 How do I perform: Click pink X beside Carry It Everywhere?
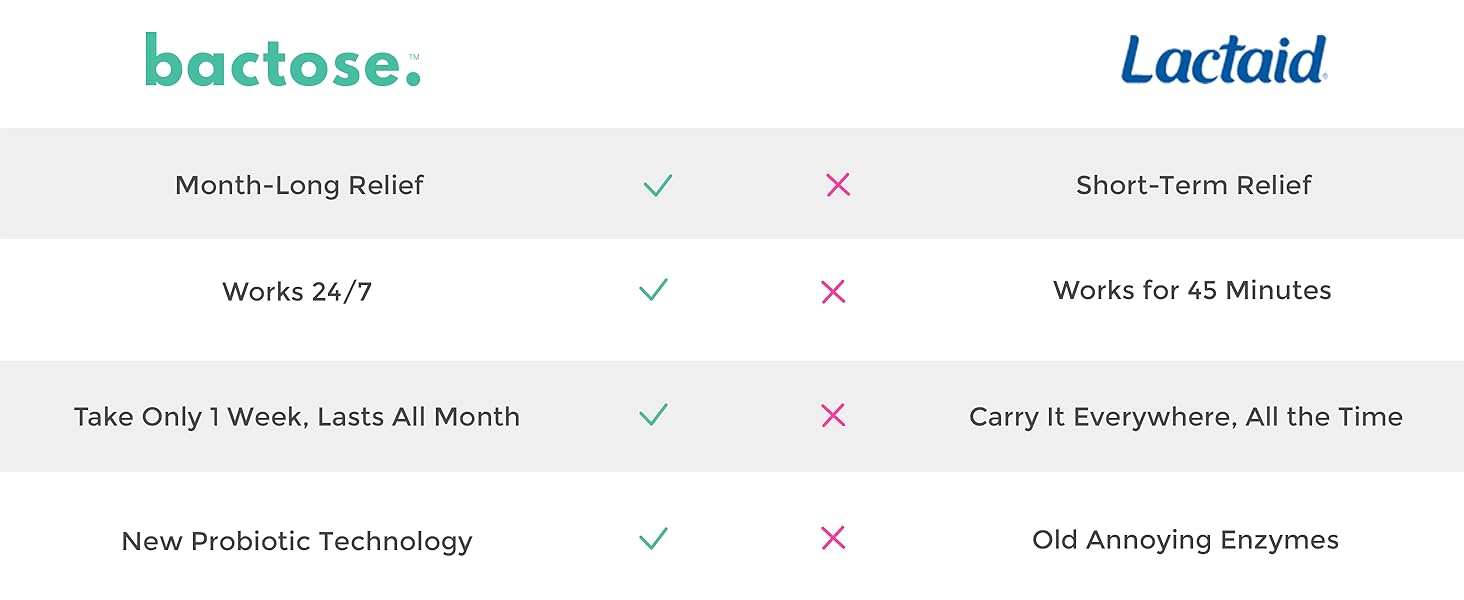click(833, 416)
